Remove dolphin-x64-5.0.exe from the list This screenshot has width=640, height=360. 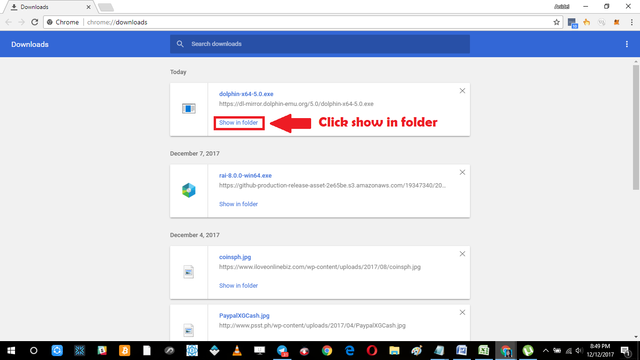(x=462, y=91)
